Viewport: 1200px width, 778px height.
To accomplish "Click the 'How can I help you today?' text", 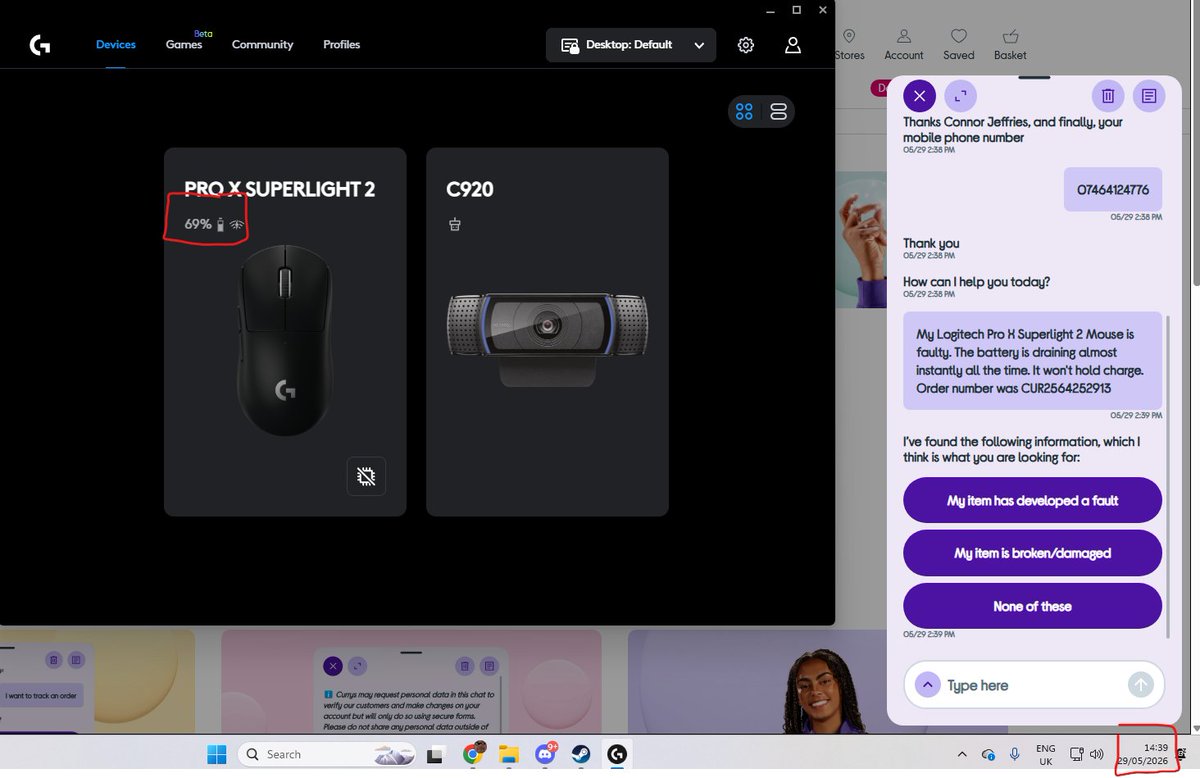I will 976,282.
